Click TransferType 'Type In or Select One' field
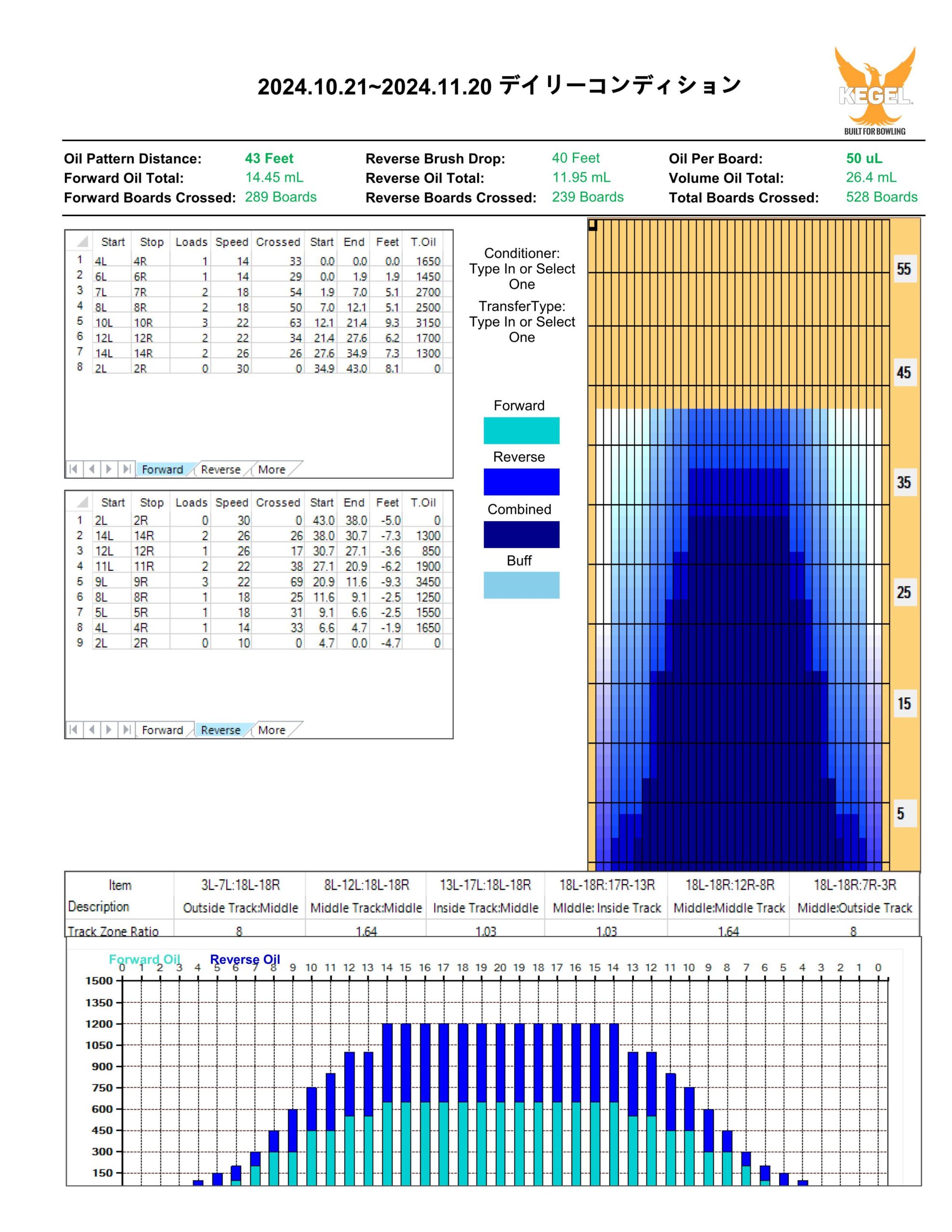Screen dimensions: 952x1232 [522, 330]
